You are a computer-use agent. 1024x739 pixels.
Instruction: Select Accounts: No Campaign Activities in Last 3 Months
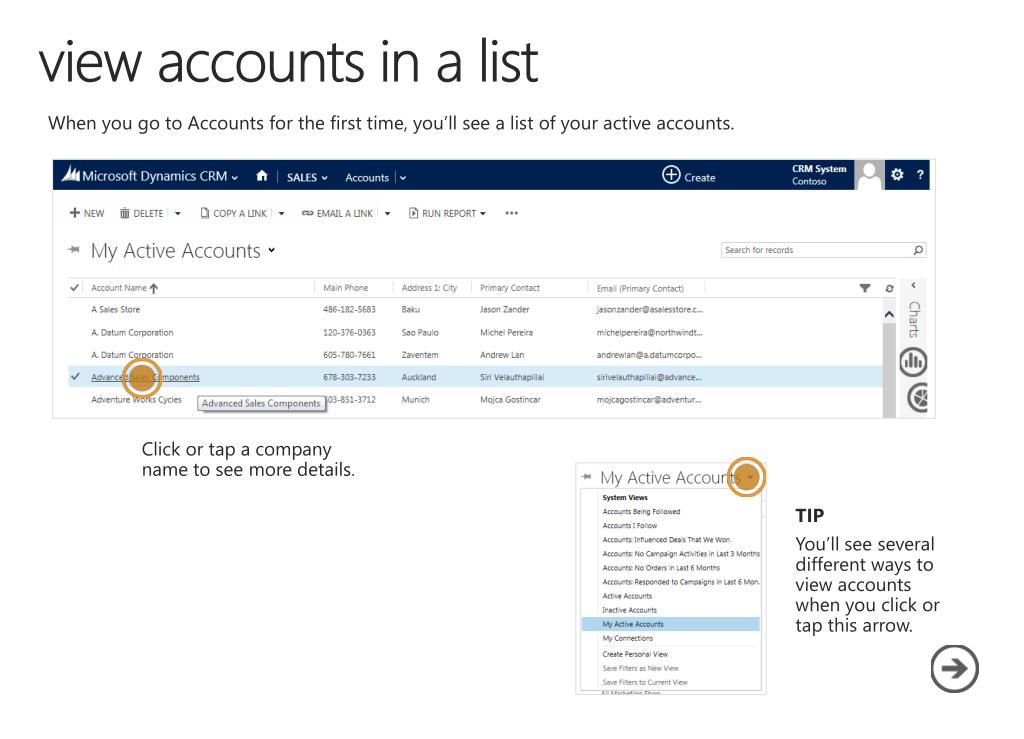click(681, 554)
